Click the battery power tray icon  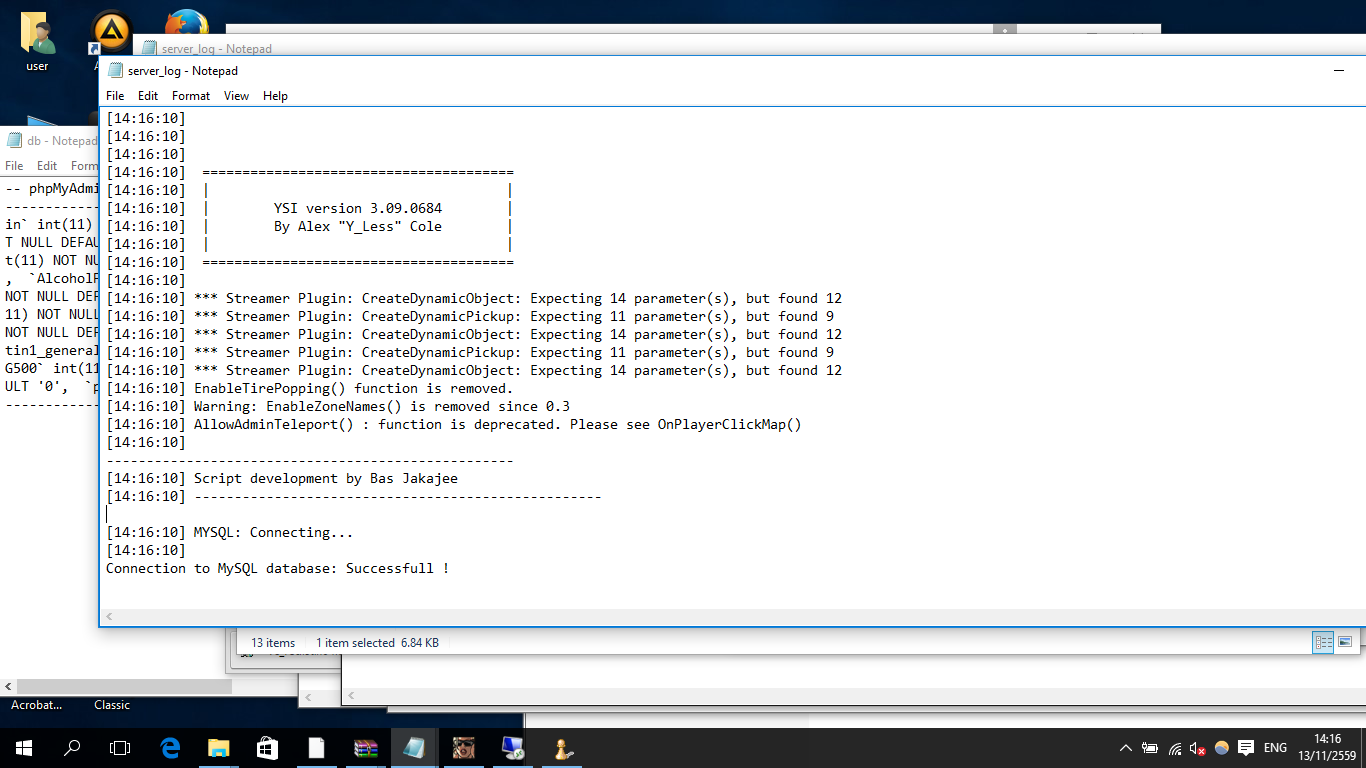tap(1150, 747)
